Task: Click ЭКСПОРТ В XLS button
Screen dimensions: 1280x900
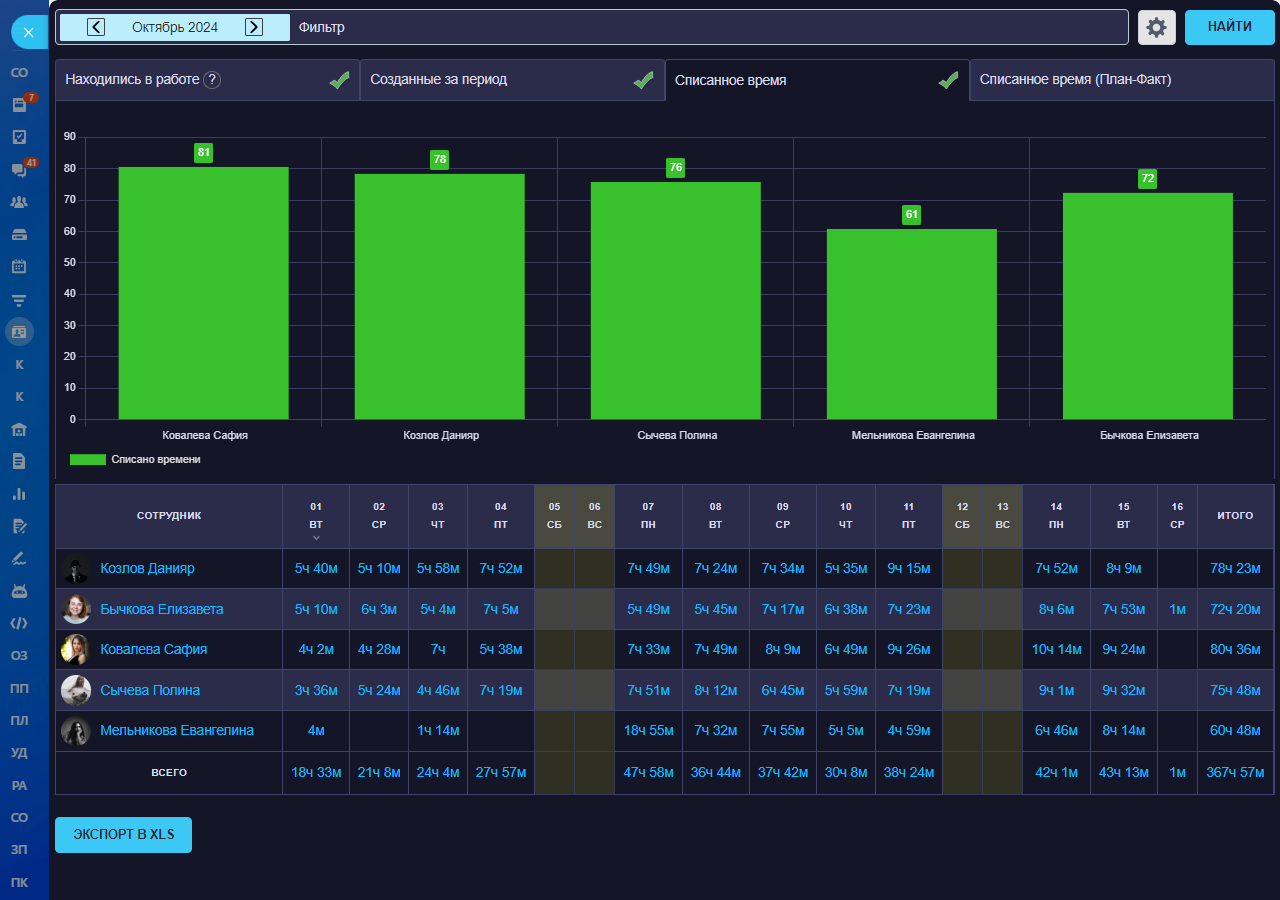Action: tap(123, 835)
